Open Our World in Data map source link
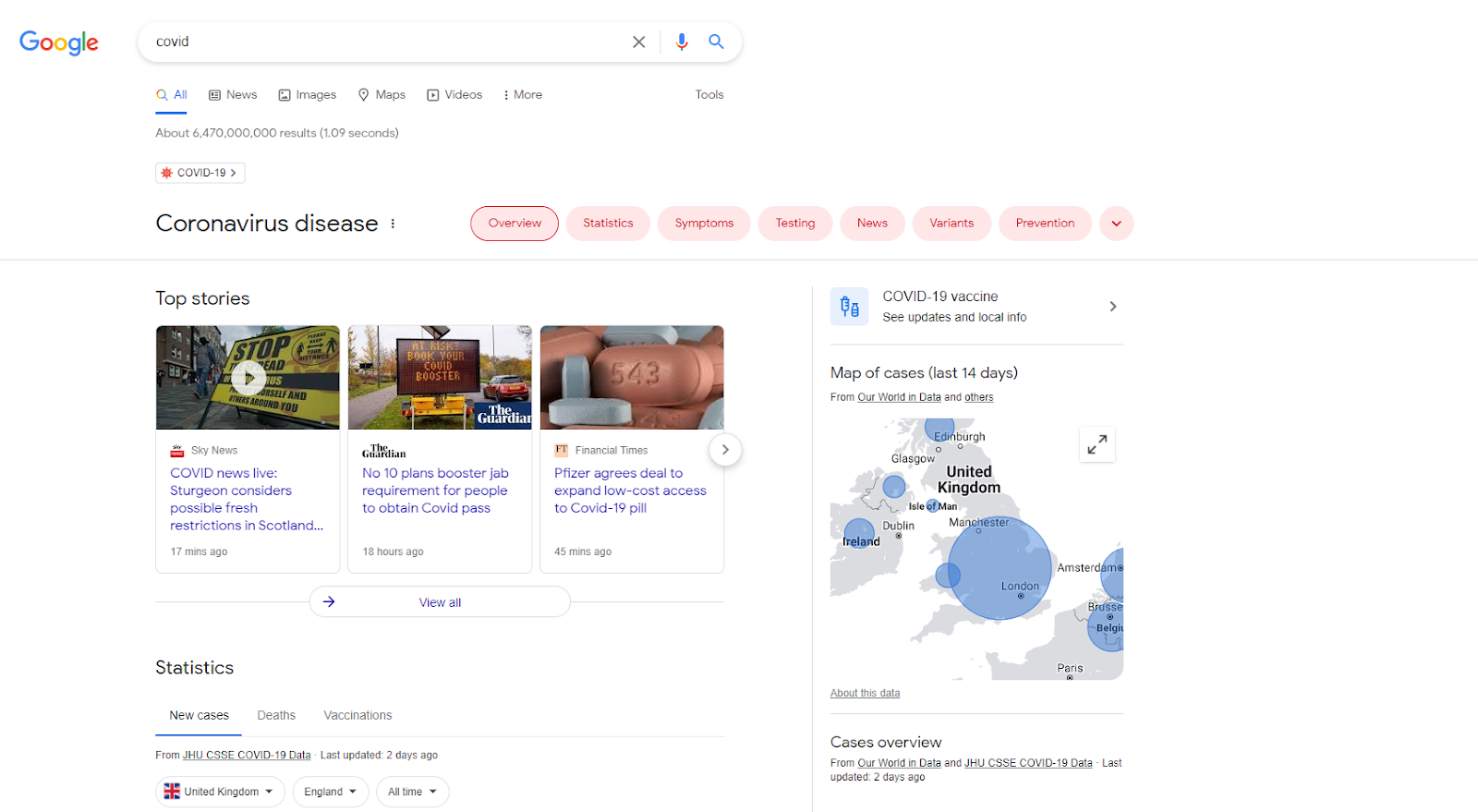1478x812 pixels. [899, 397]
